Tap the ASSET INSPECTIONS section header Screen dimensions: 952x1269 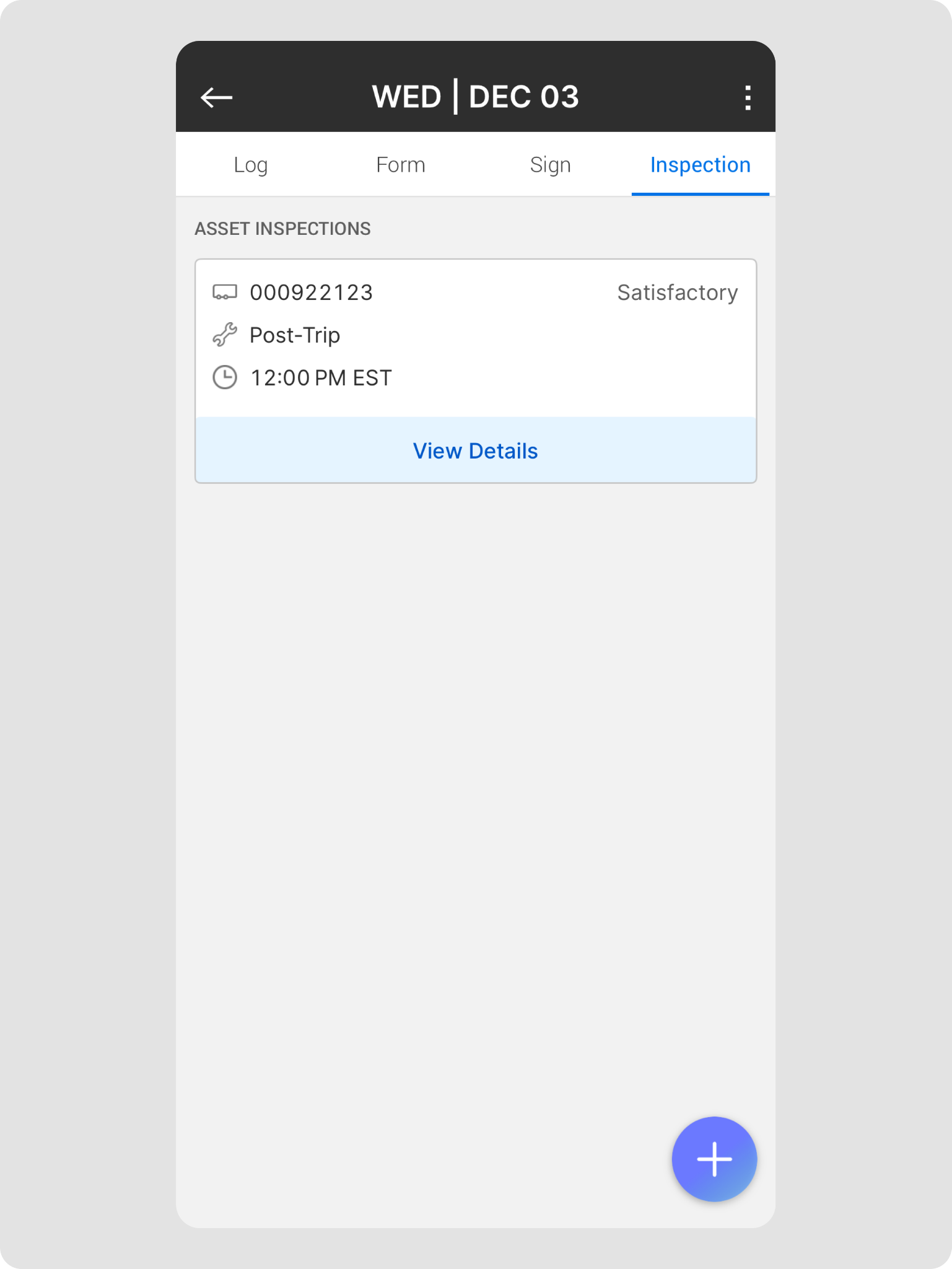(x=282, y=229)
